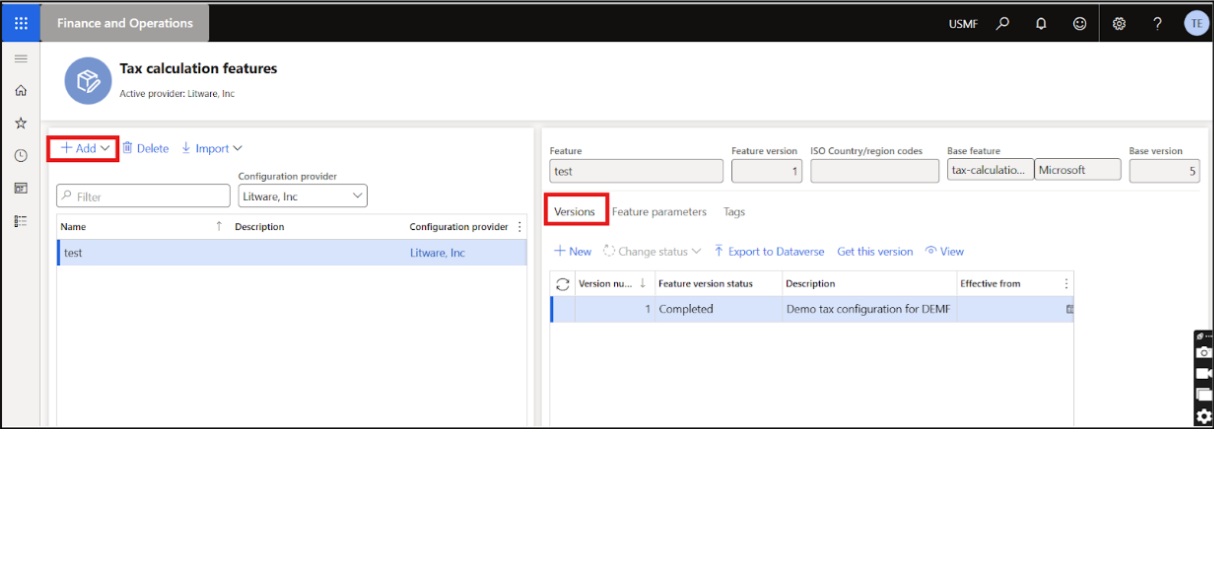Delete the selected feature

point(146,148)
